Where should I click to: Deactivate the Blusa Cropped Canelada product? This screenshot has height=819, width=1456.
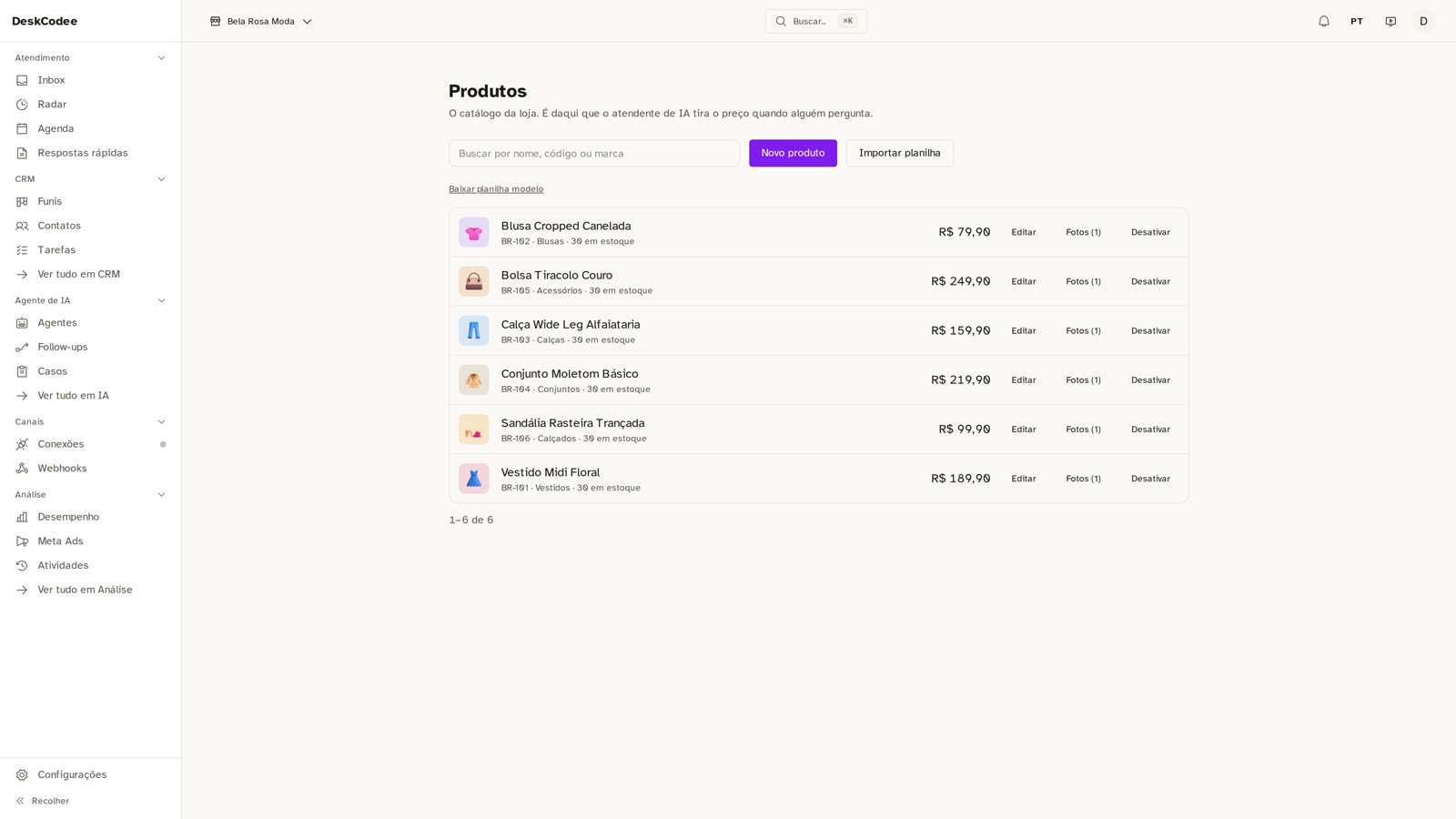[x=1150, y=232]
